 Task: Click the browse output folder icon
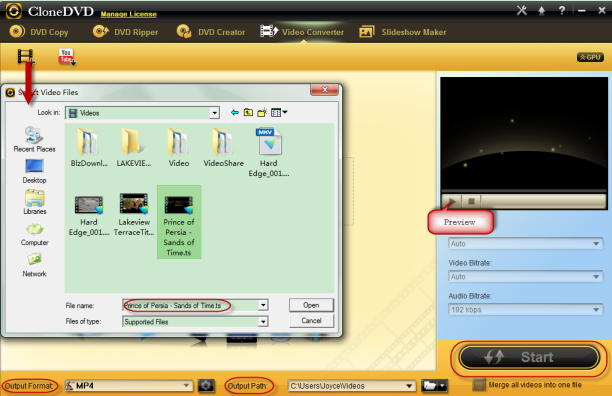click(434, 386)
